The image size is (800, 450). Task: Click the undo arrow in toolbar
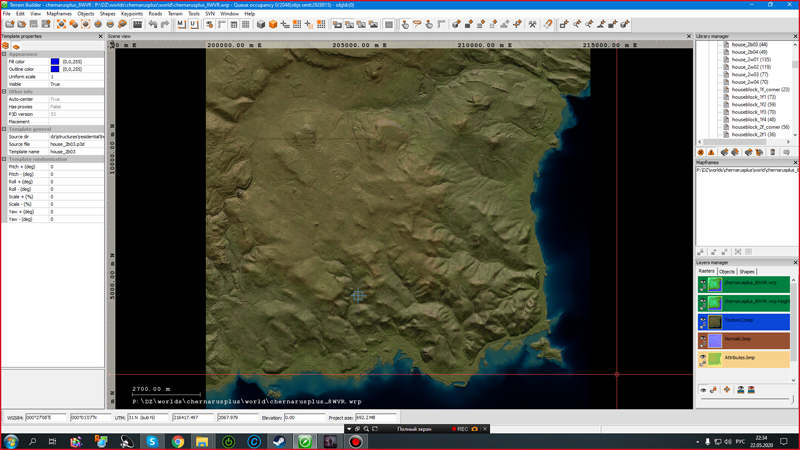(x=153, y=24)
